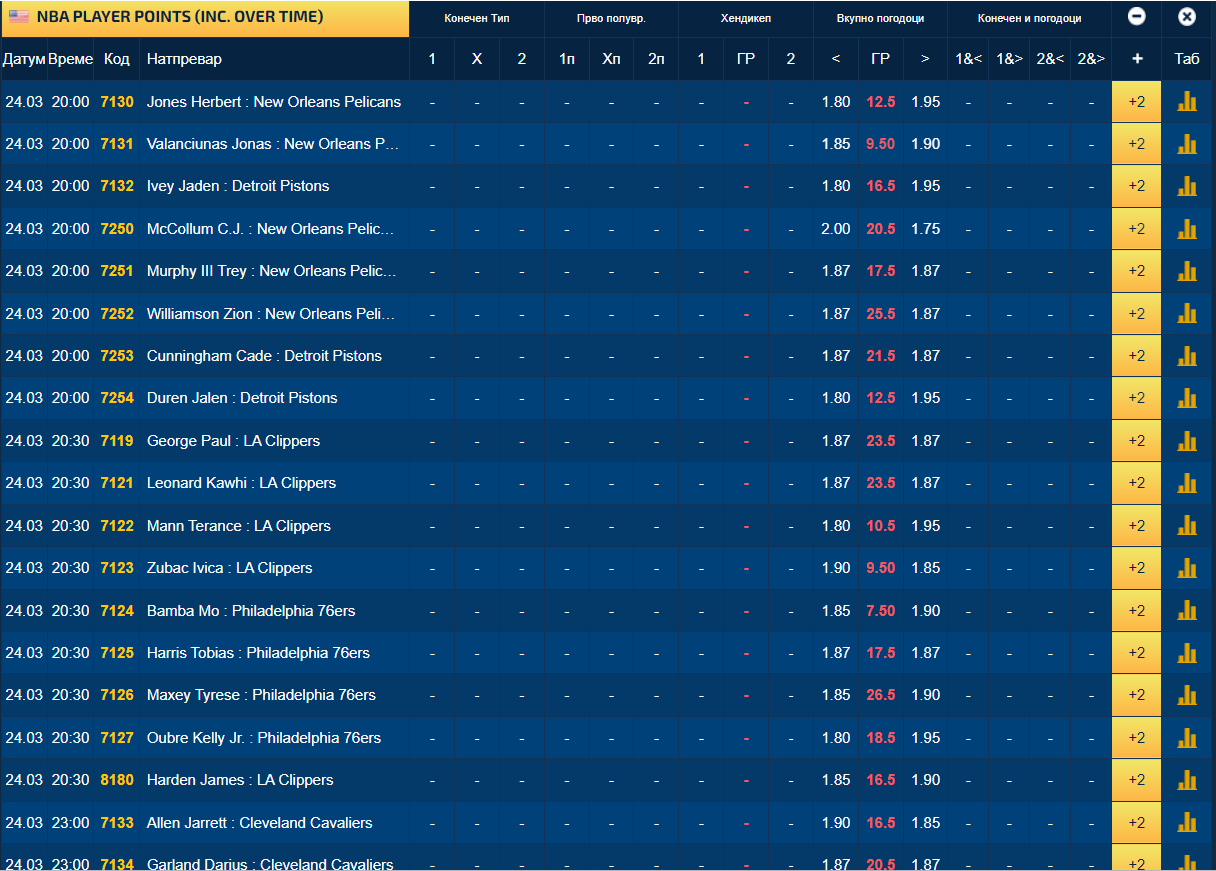The width and height of the screenshot is (1216, 871).
Task: Expand +2 more bets for Jones Herbert
Action: tap(1136, 102)
